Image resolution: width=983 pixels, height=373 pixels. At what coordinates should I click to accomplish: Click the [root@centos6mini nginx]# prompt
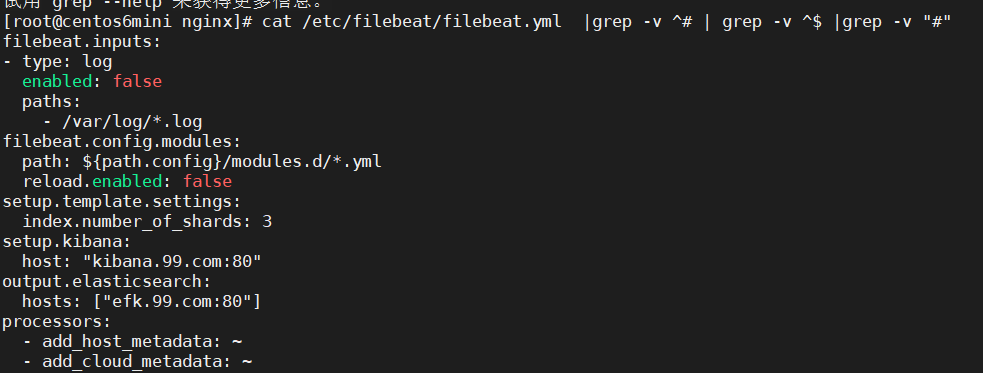point(127,23)
